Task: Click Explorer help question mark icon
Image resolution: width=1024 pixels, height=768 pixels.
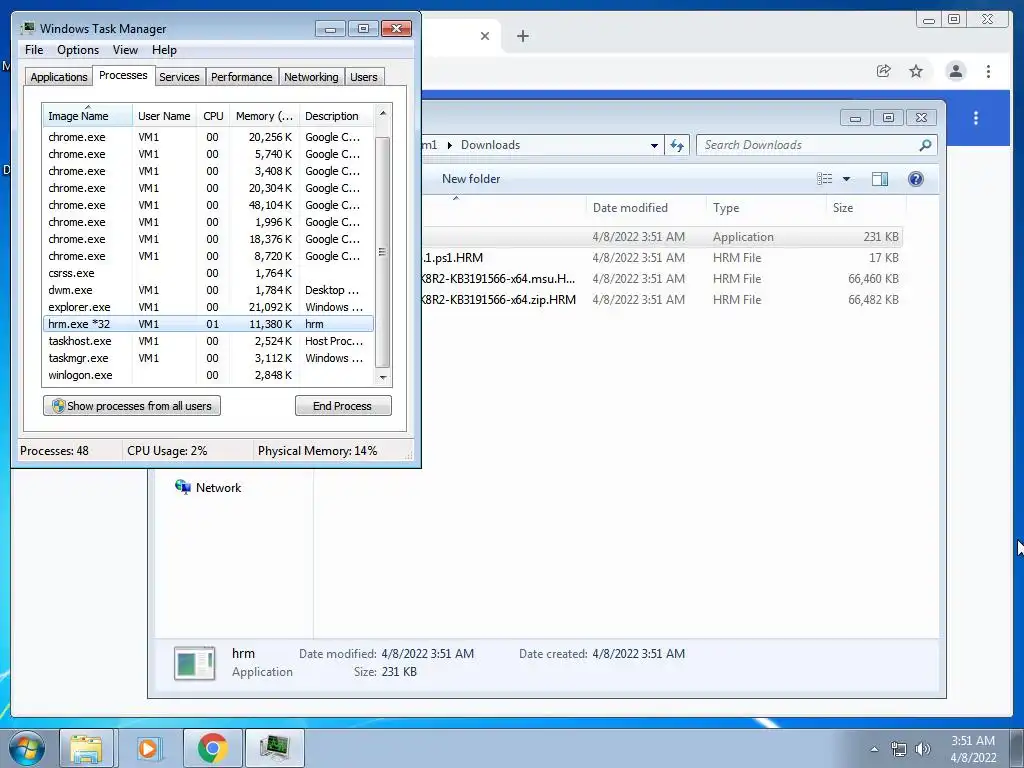Action: tap(916, 179)
